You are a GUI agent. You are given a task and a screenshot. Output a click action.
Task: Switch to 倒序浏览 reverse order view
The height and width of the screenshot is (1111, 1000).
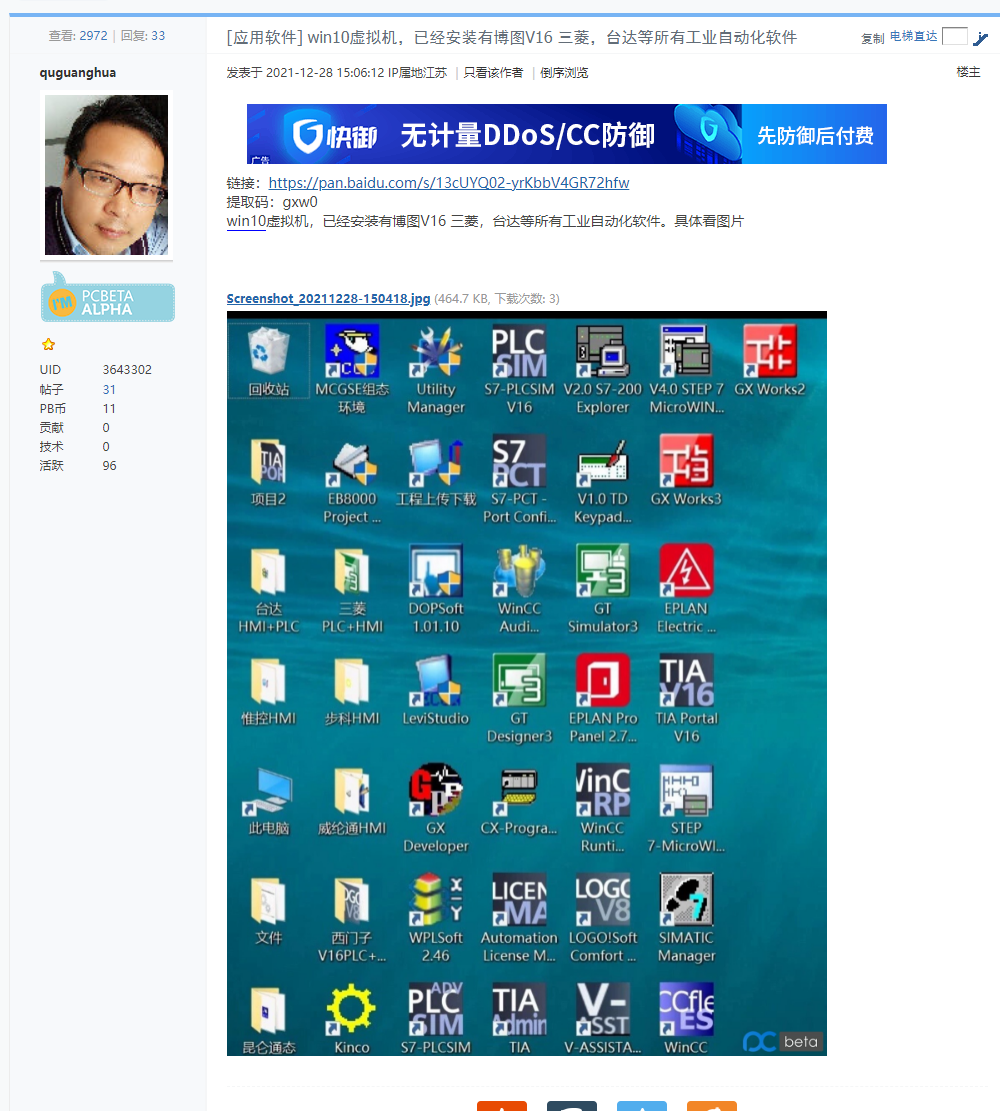(564, 73)
